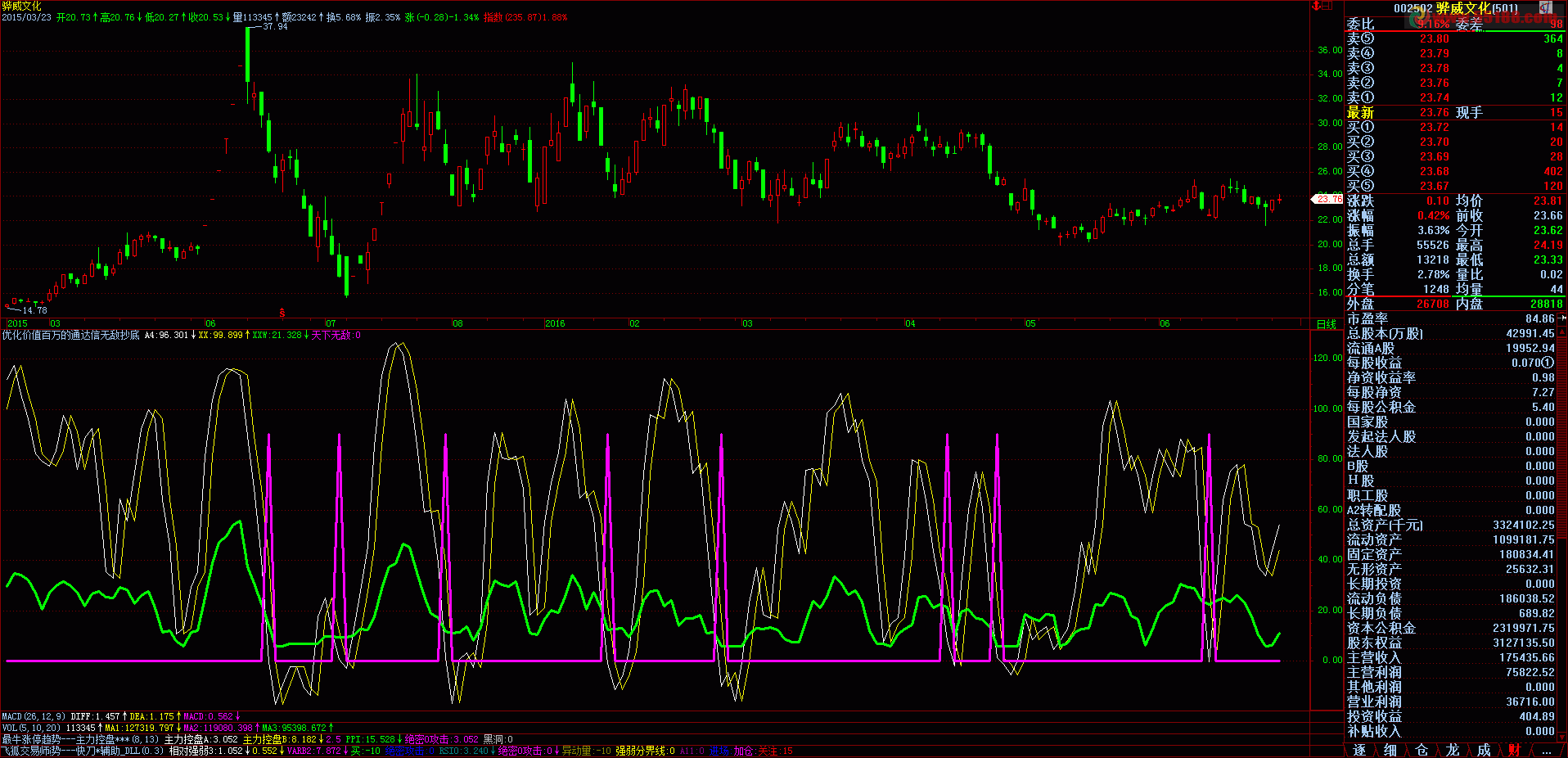
Task: Click the 涨跌 change row
Action: point(1455,201)
